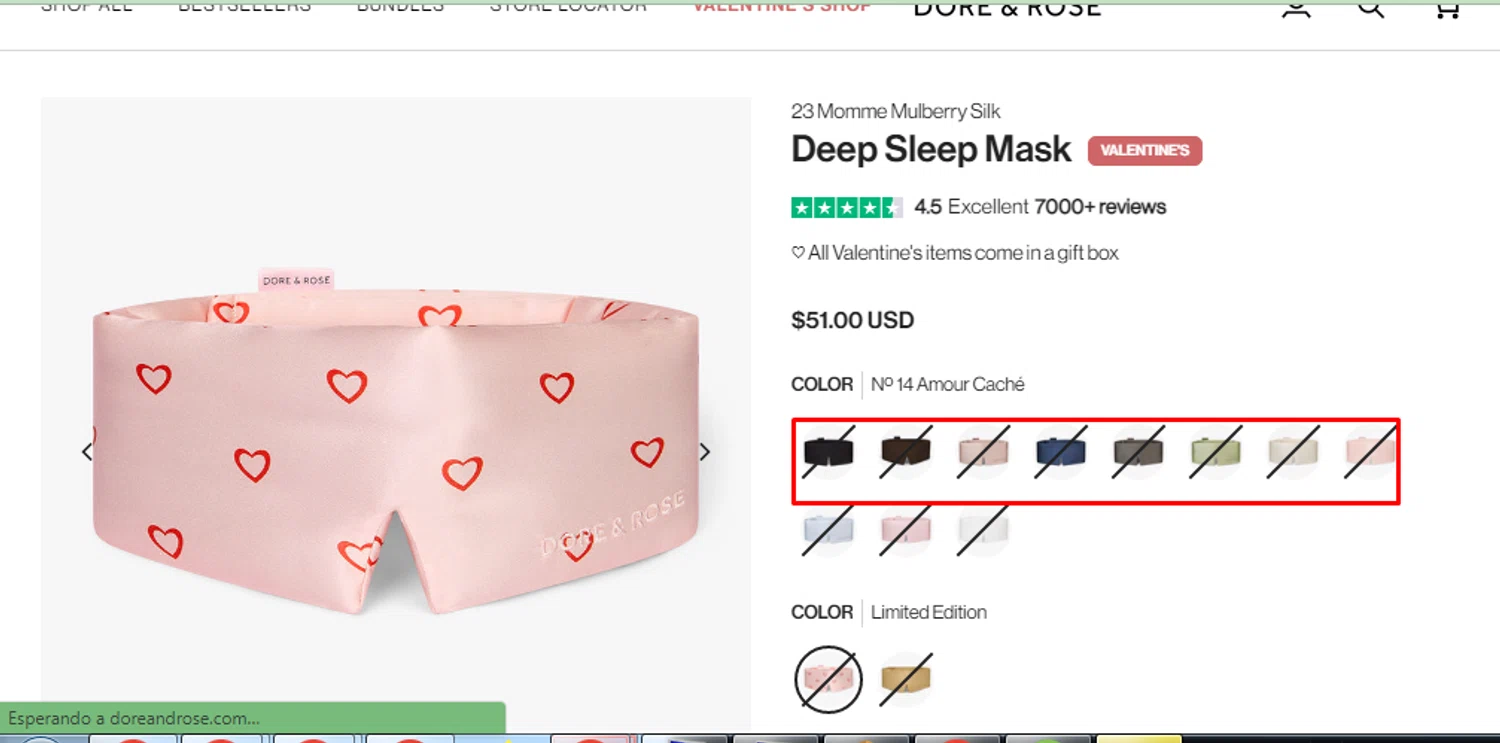Show previous product image with left arrow
Screen dimensions: 1500x743
click(87, 452)
